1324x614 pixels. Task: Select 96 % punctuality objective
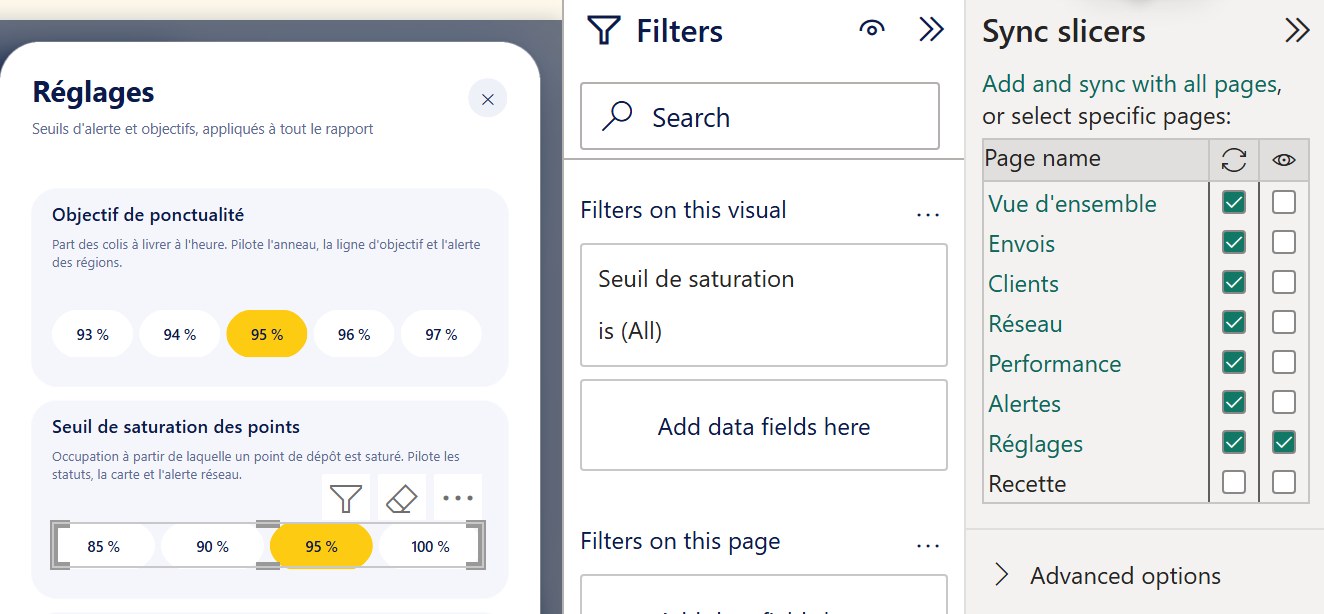pyautogui.click(x=354, y=334)
